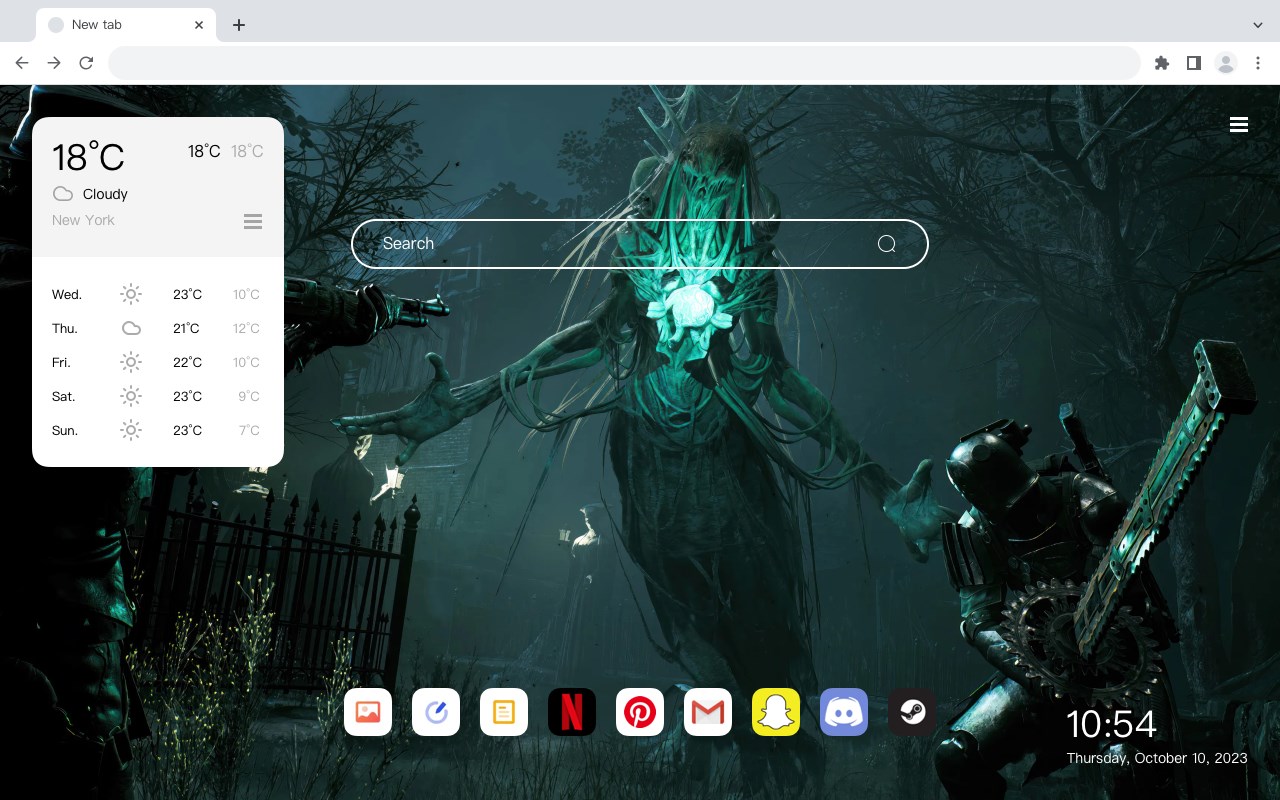
Task: Open the Netflix shortcut
Action: point(572,712)
